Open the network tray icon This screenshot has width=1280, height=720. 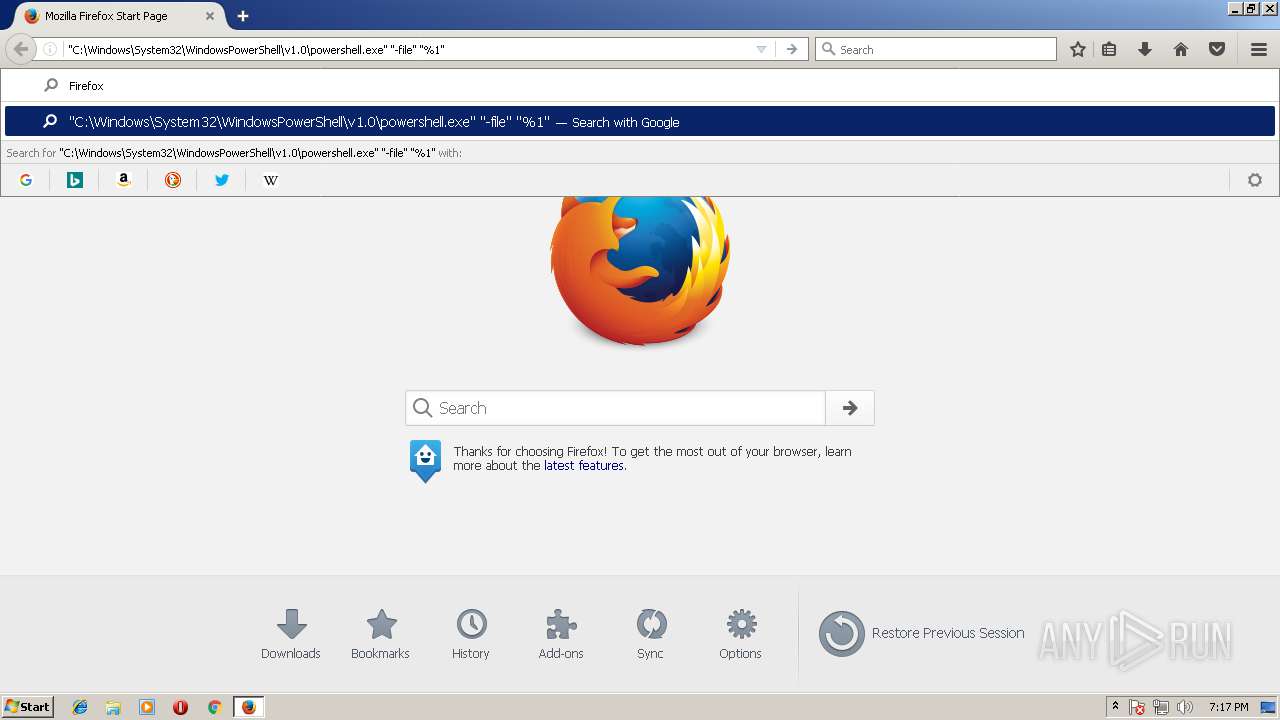1161,707
